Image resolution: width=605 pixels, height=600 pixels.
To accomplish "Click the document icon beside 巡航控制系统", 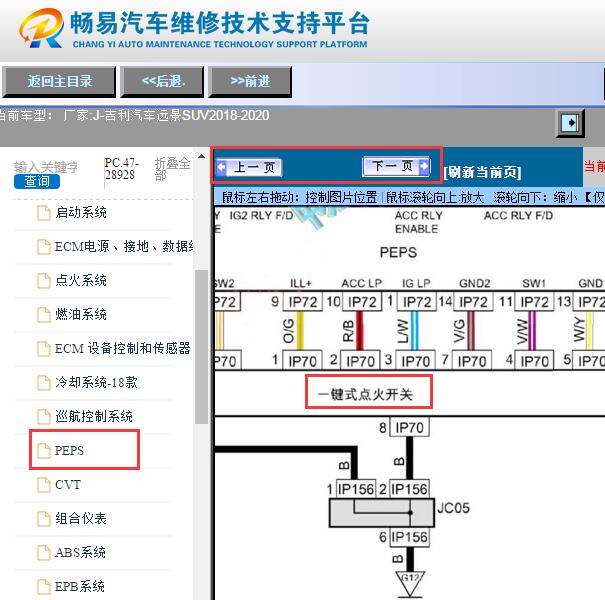I will 44,416.
